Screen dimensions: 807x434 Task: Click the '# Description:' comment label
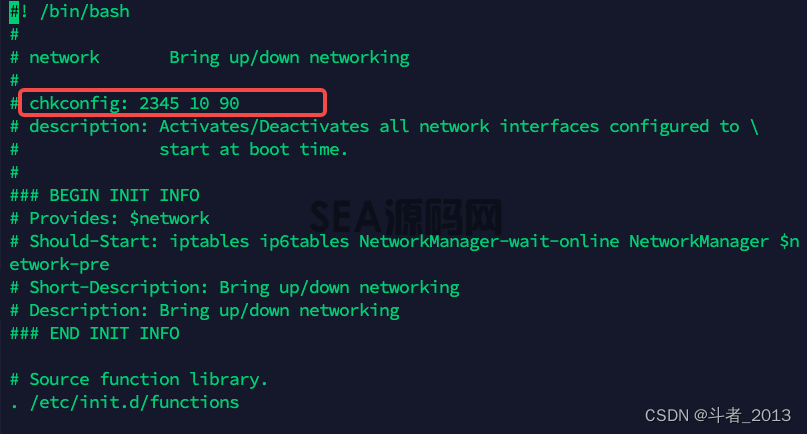pyautogui.click(x=79, y=310)
